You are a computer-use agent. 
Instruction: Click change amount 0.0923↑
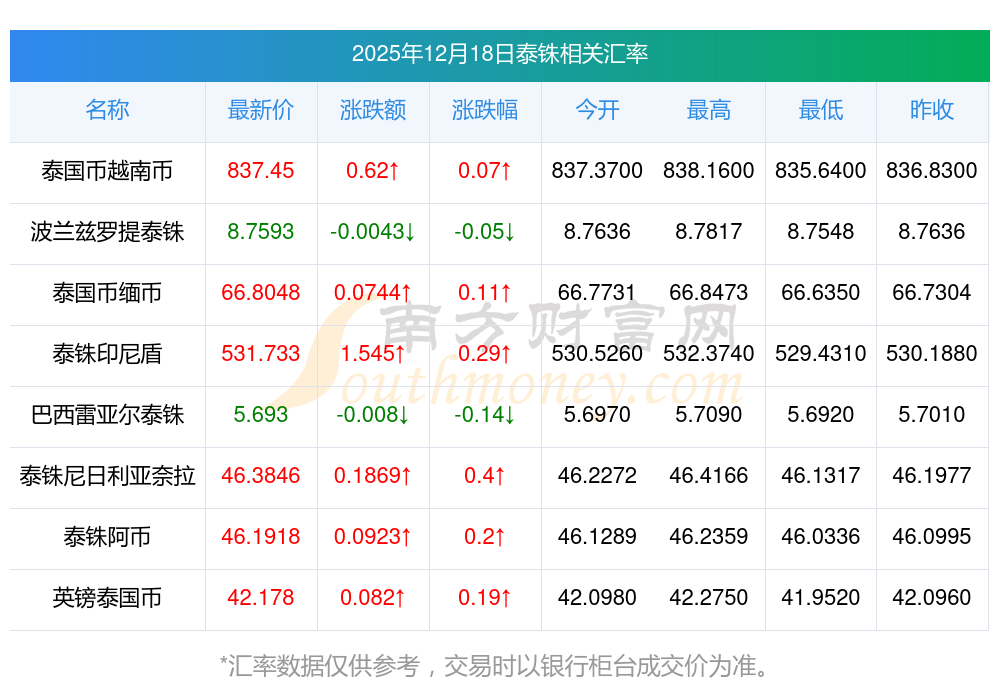pyautogui.click(x=373, y=536)
